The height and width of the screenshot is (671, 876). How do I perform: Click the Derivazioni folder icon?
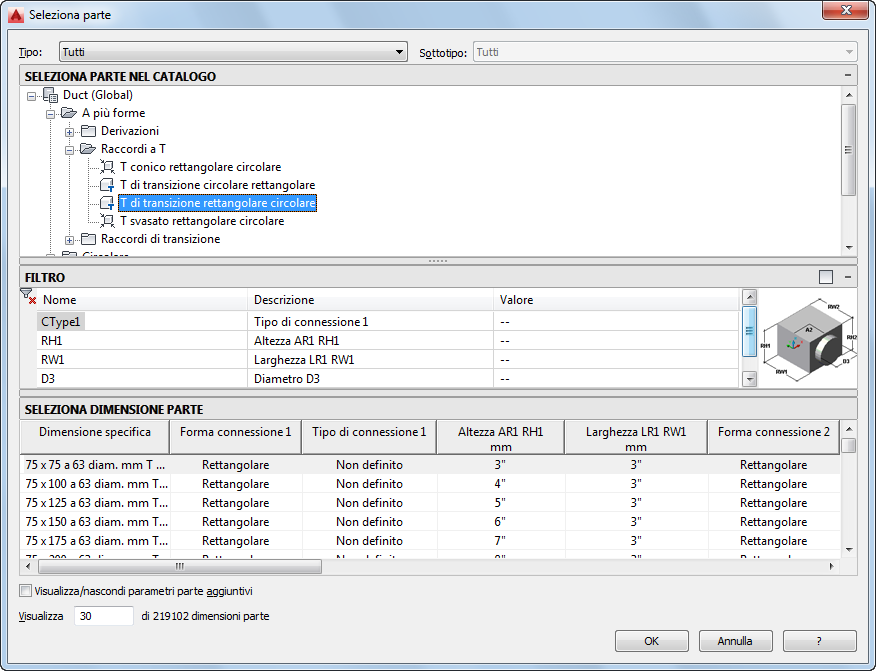(88, 131)
